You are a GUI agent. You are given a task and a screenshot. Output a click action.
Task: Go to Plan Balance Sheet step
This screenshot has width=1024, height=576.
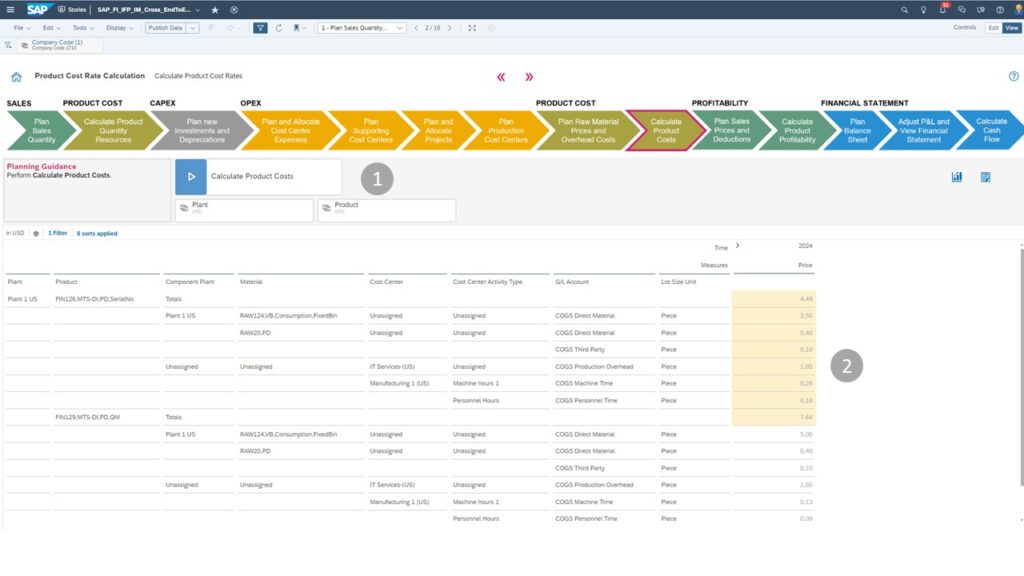pyautogui.click(x=857, y=130)
